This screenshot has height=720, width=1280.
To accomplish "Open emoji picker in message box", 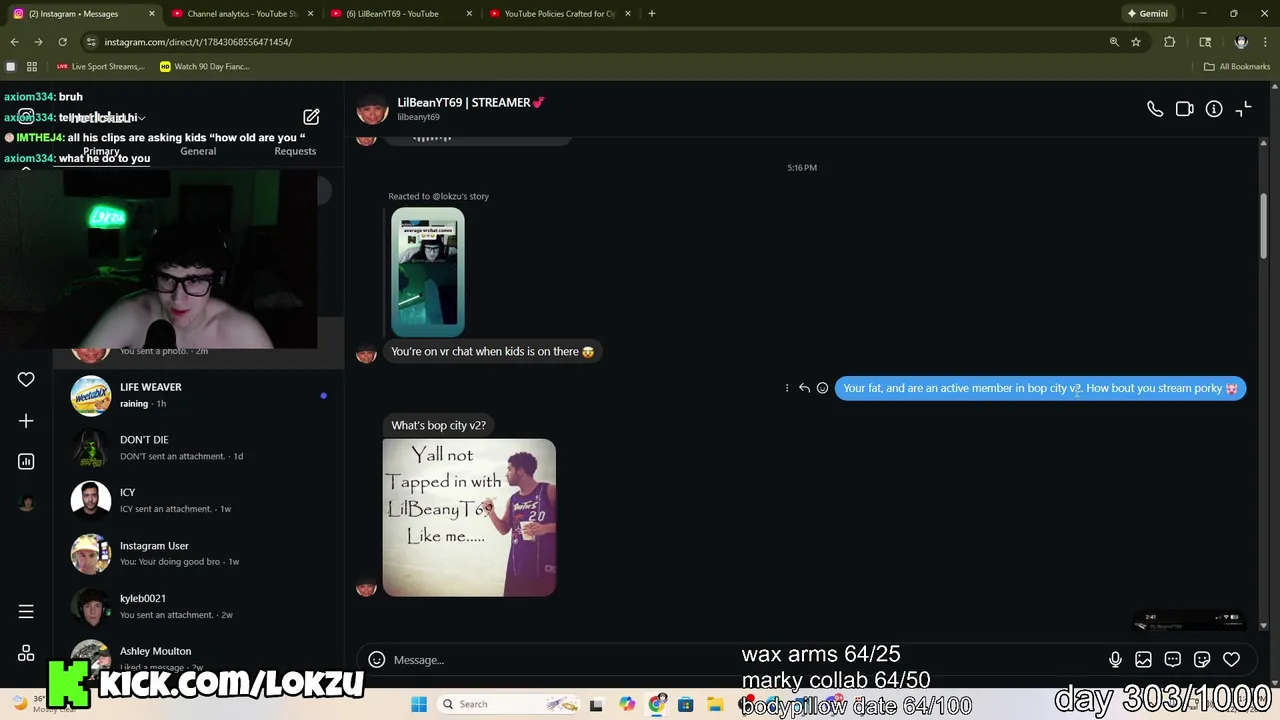I will point(377,660).
